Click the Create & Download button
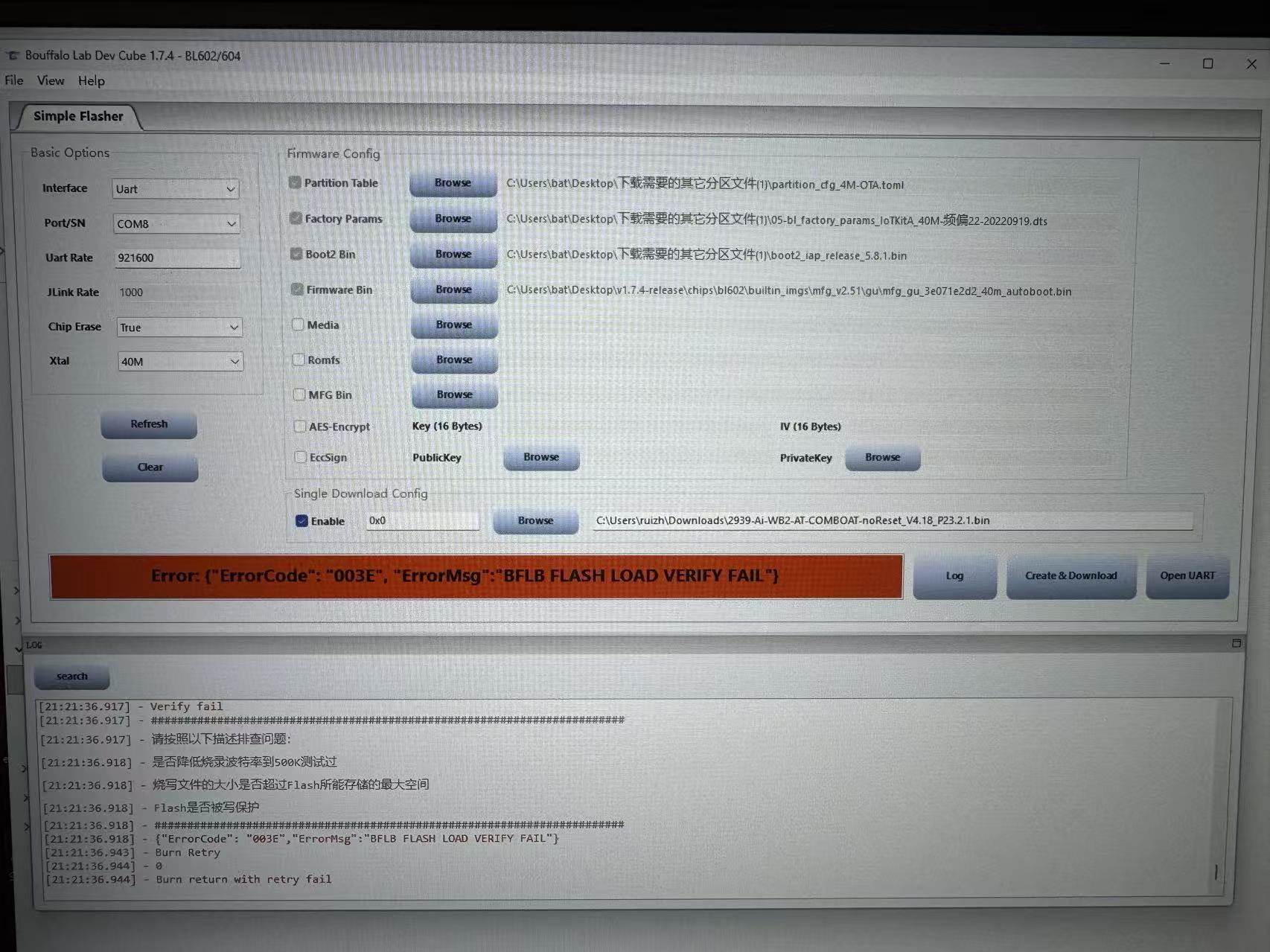 click(x=1070, y=575)
